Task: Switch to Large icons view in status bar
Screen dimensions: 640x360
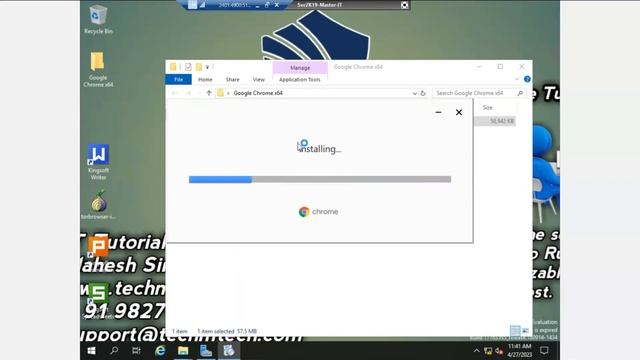Action: [525, 330]
